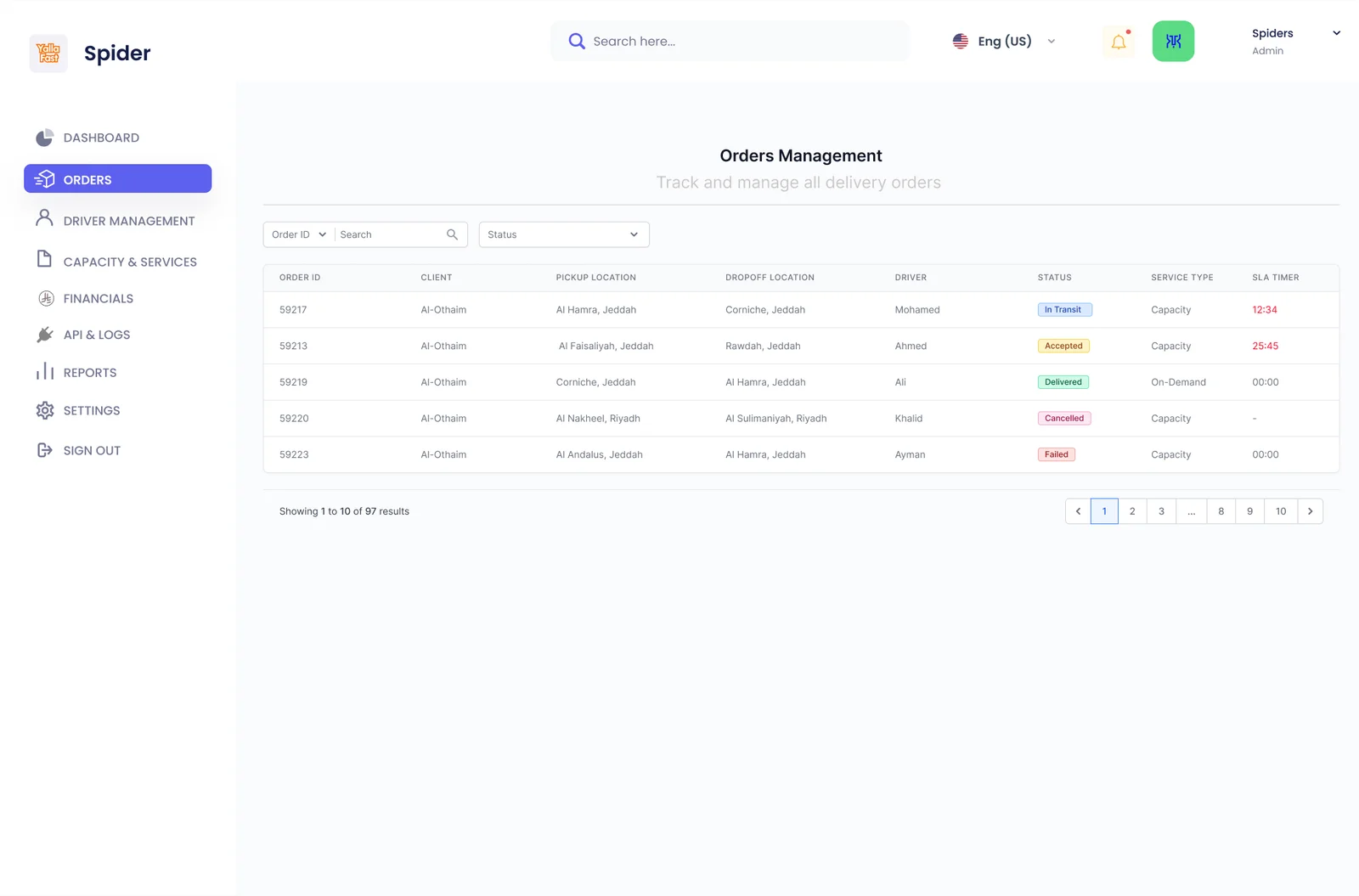The height and width of the screenshot is (896, 1359).
Task: Click the 'Search here...' top search field
Action: point(730,41)
